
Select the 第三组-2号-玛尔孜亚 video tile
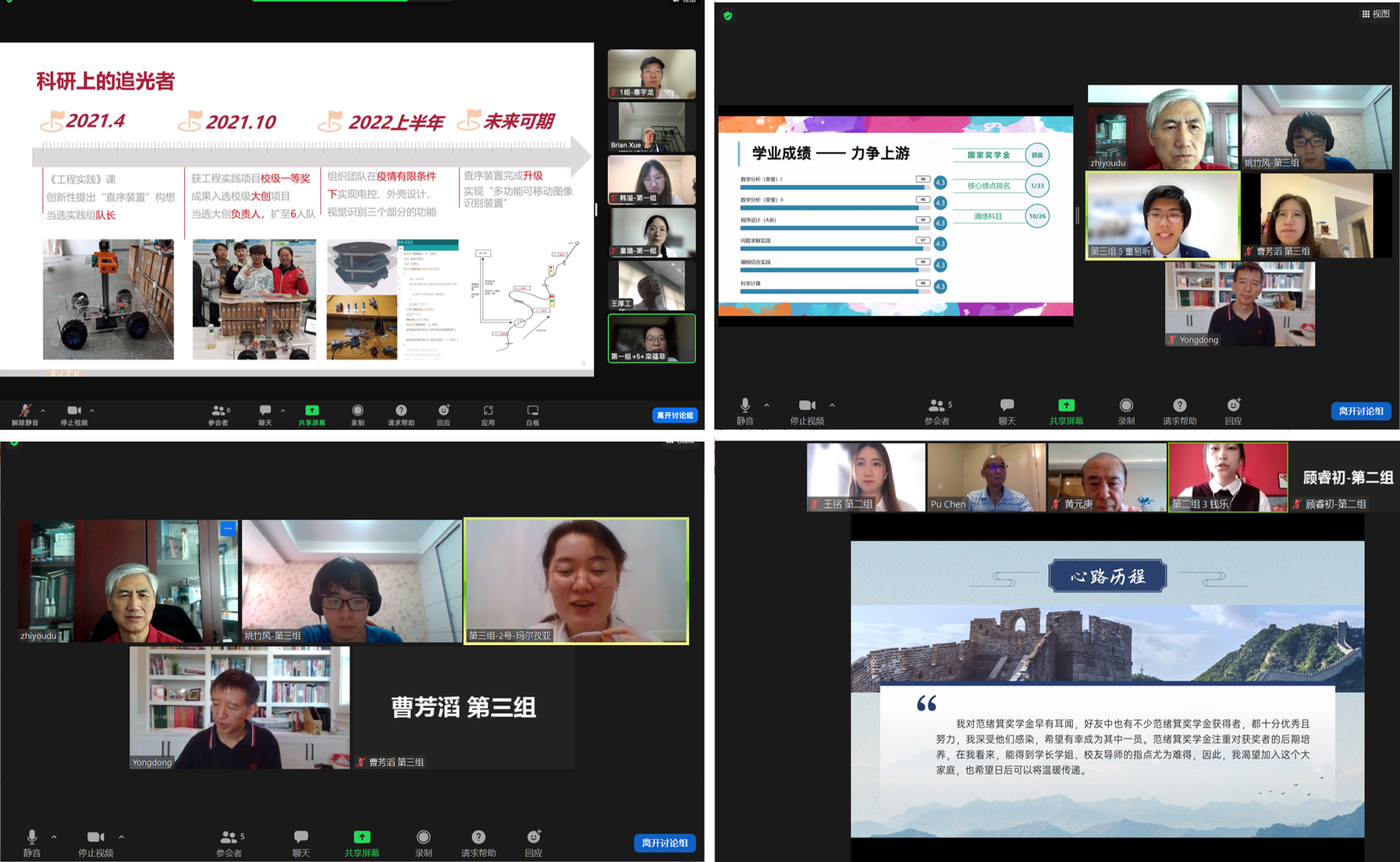pos(576,581)
